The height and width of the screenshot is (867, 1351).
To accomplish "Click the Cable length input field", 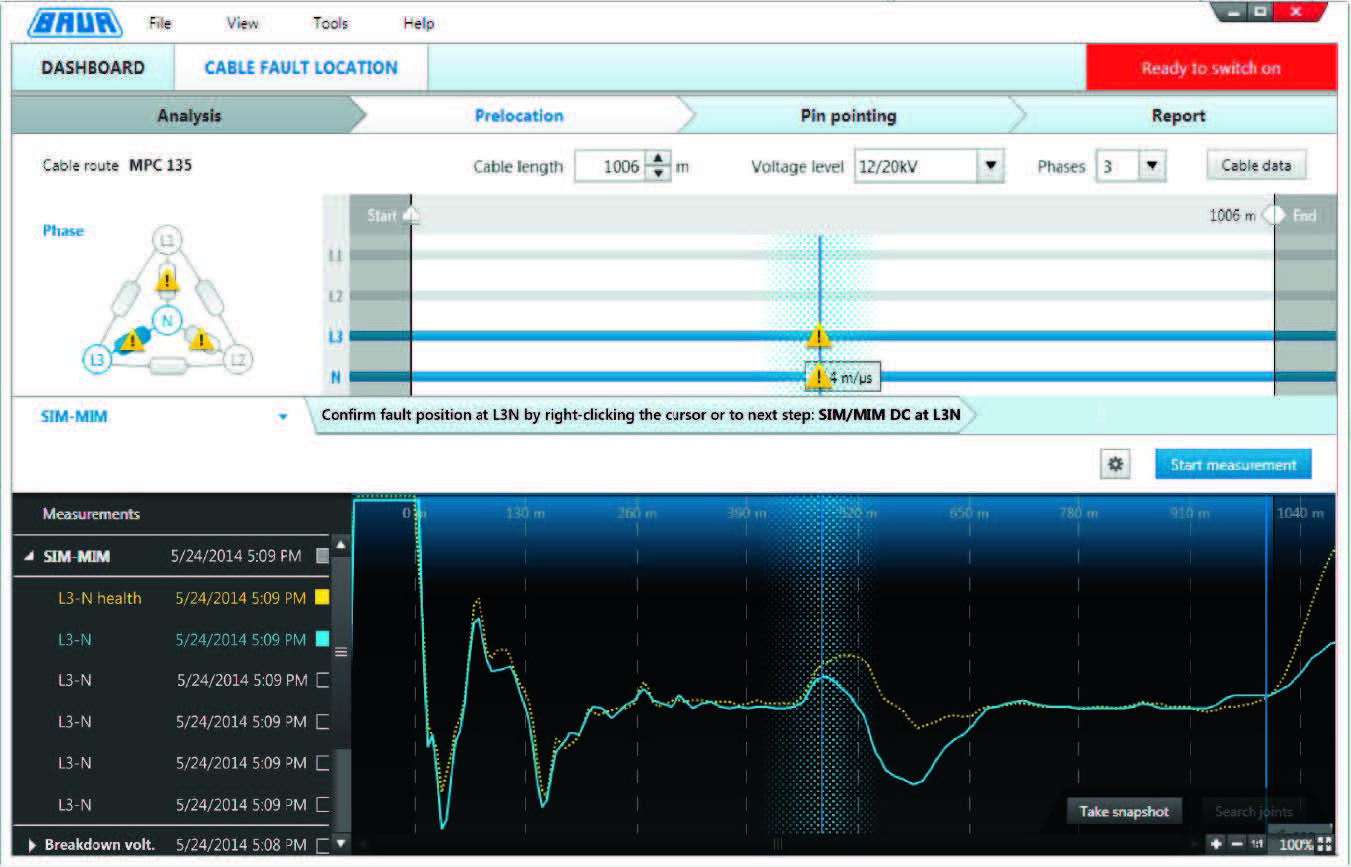I will pos(610,167).
